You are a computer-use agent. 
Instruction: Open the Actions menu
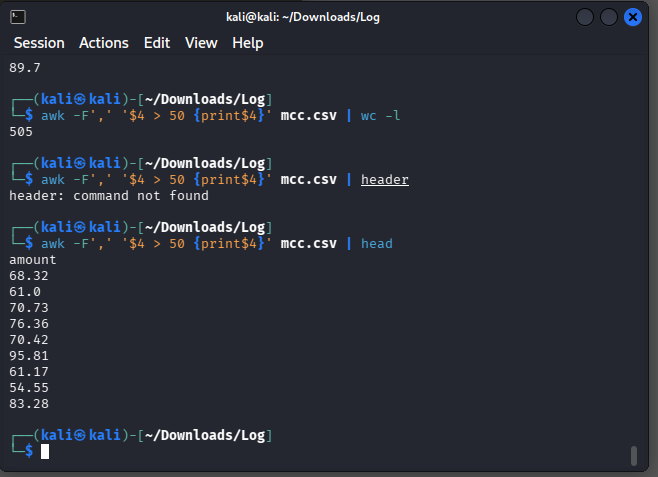104,43
